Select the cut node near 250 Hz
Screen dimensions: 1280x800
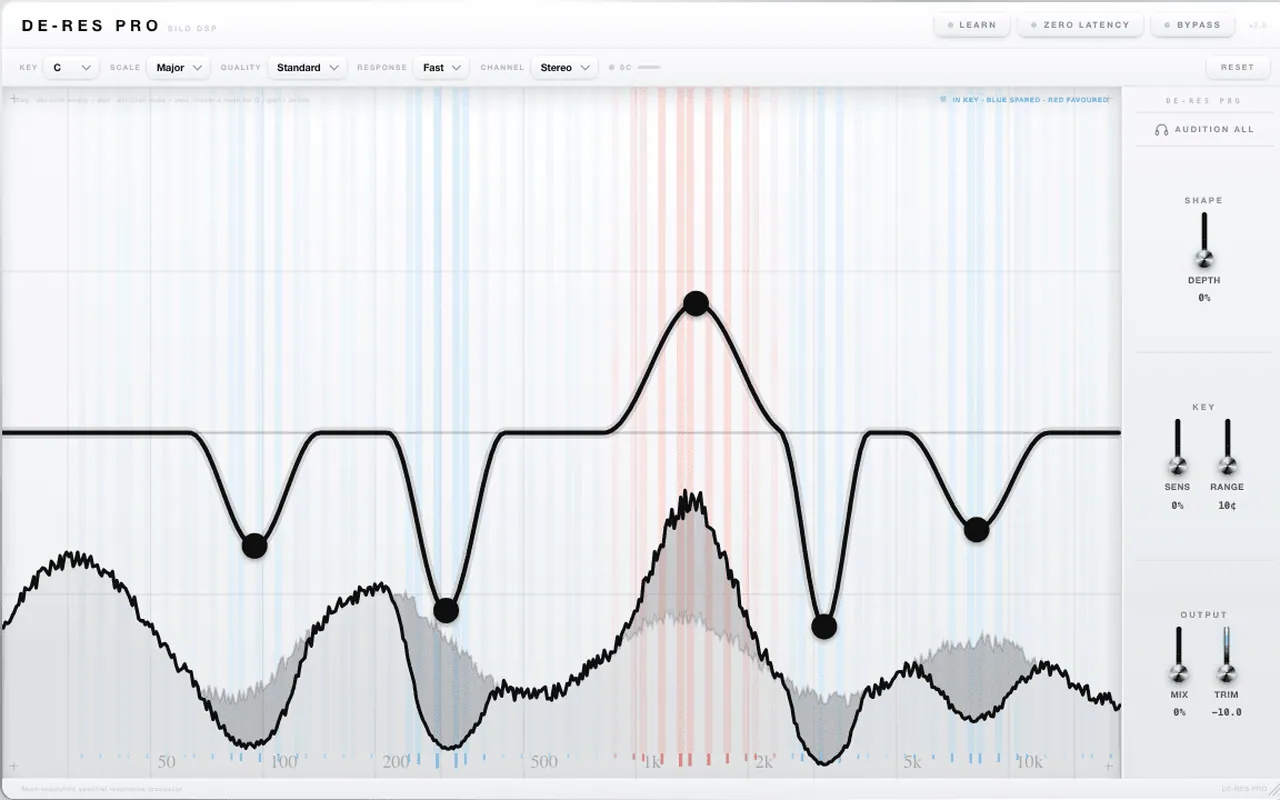pos(446,610)
